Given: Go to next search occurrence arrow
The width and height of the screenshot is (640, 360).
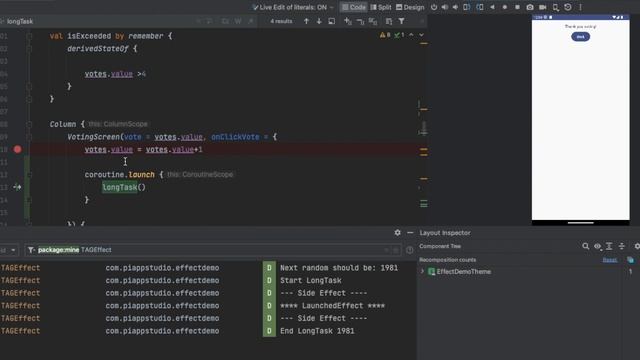Looking at the screenshot, I should click(319, 21).
